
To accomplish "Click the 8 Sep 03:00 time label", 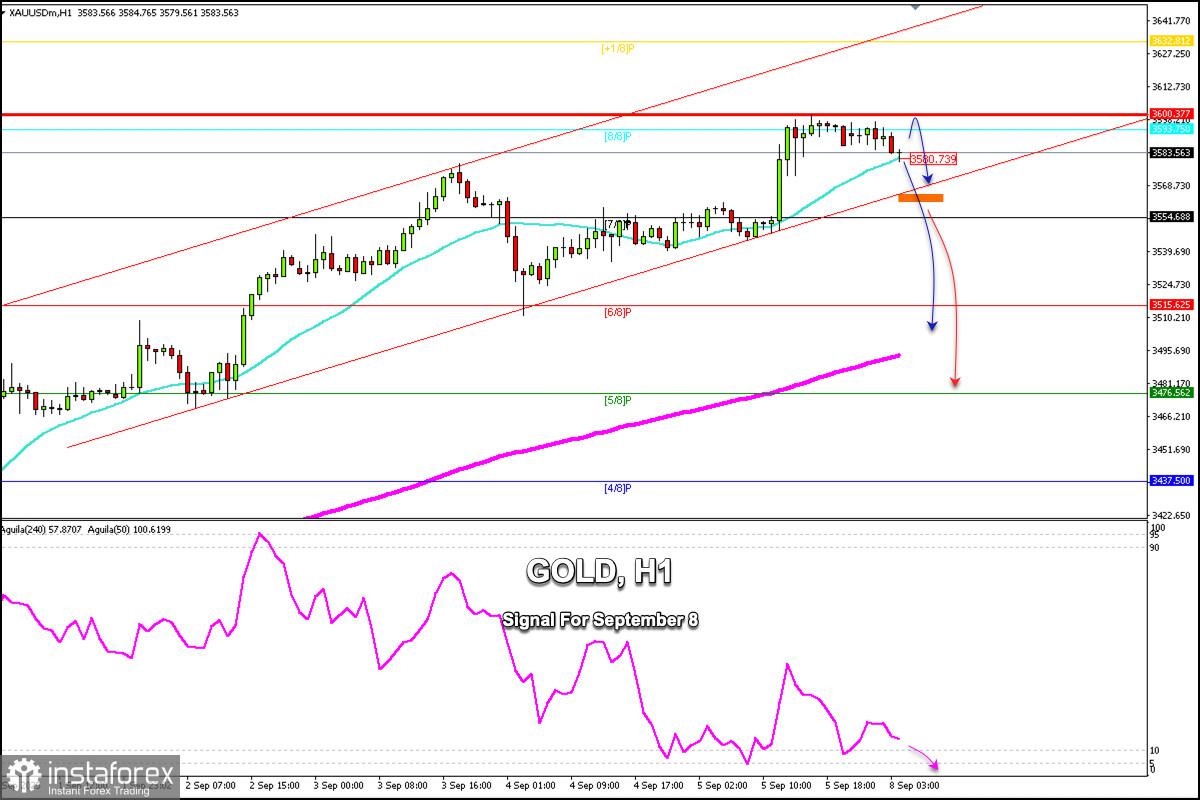I will coord(914,785).
